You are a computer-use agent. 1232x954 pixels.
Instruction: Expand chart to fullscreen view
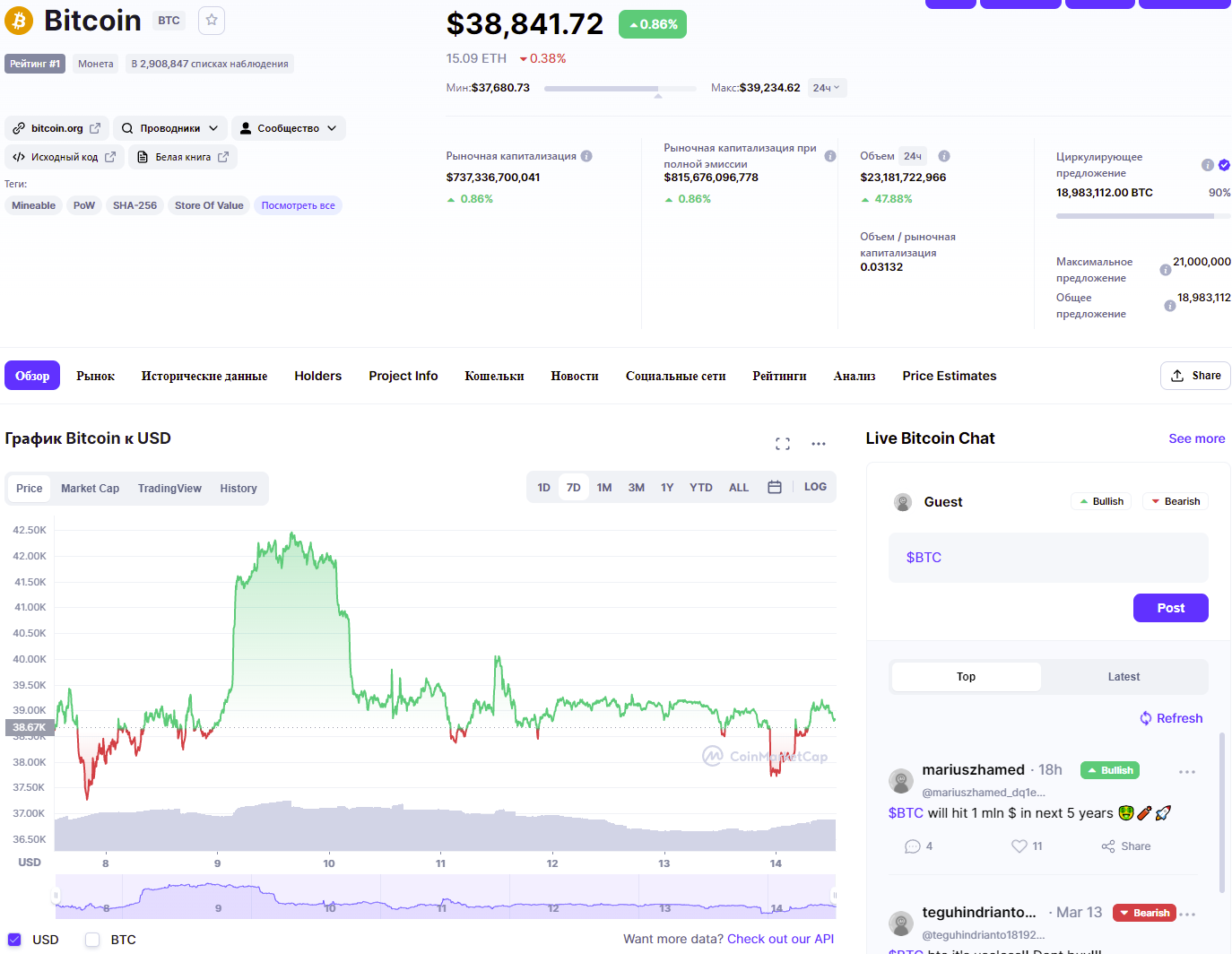pyautogui.click(x=782, y=444)
